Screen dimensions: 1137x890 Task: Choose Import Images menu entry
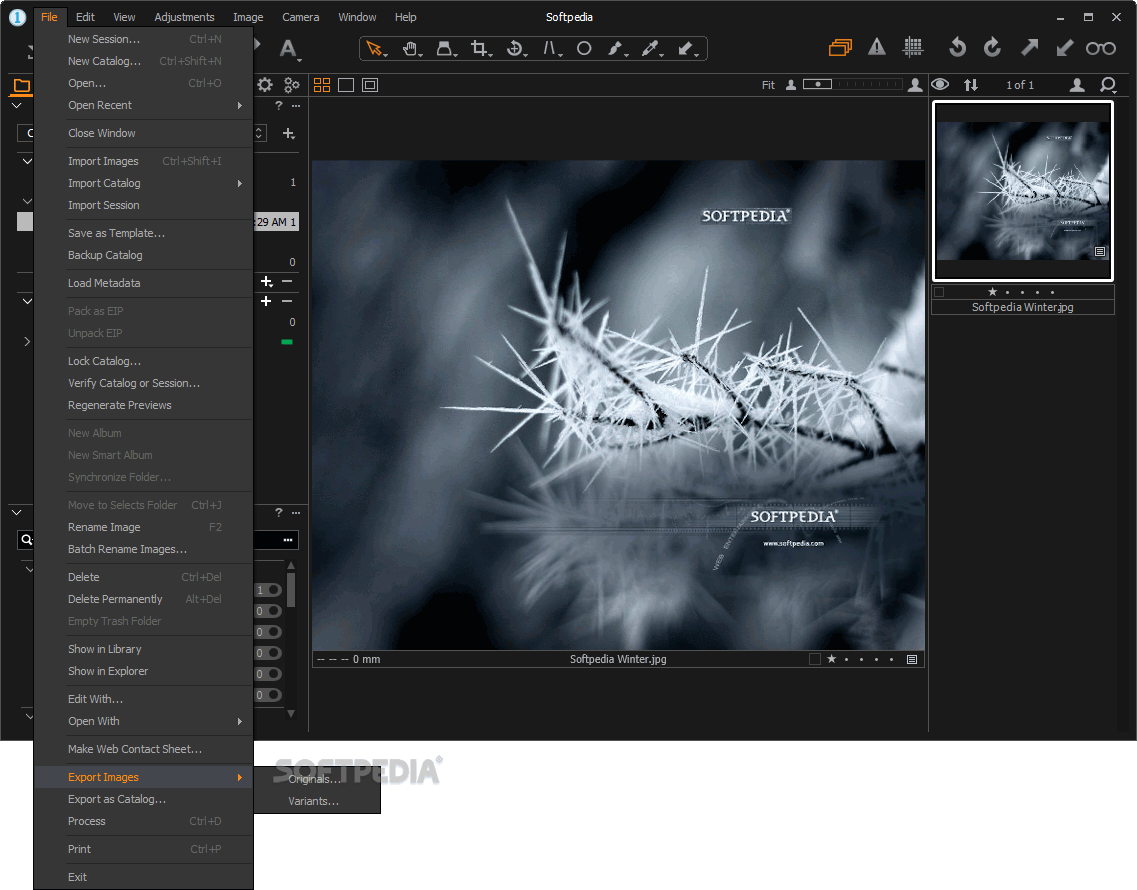click(x=144, y=161)
